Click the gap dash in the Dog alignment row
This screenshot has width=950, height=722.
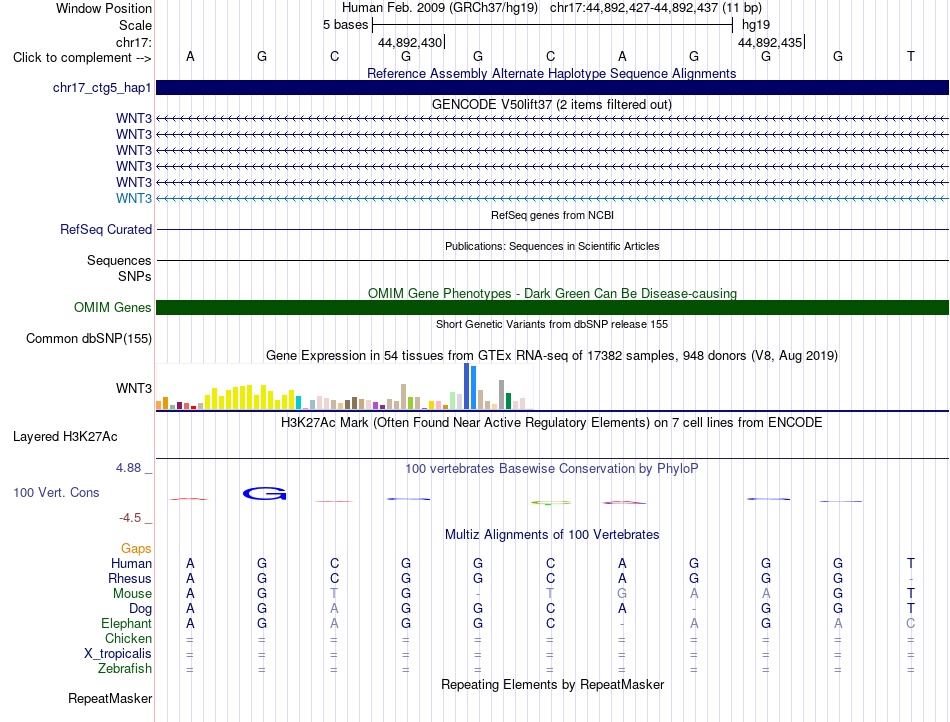point(694,609)
